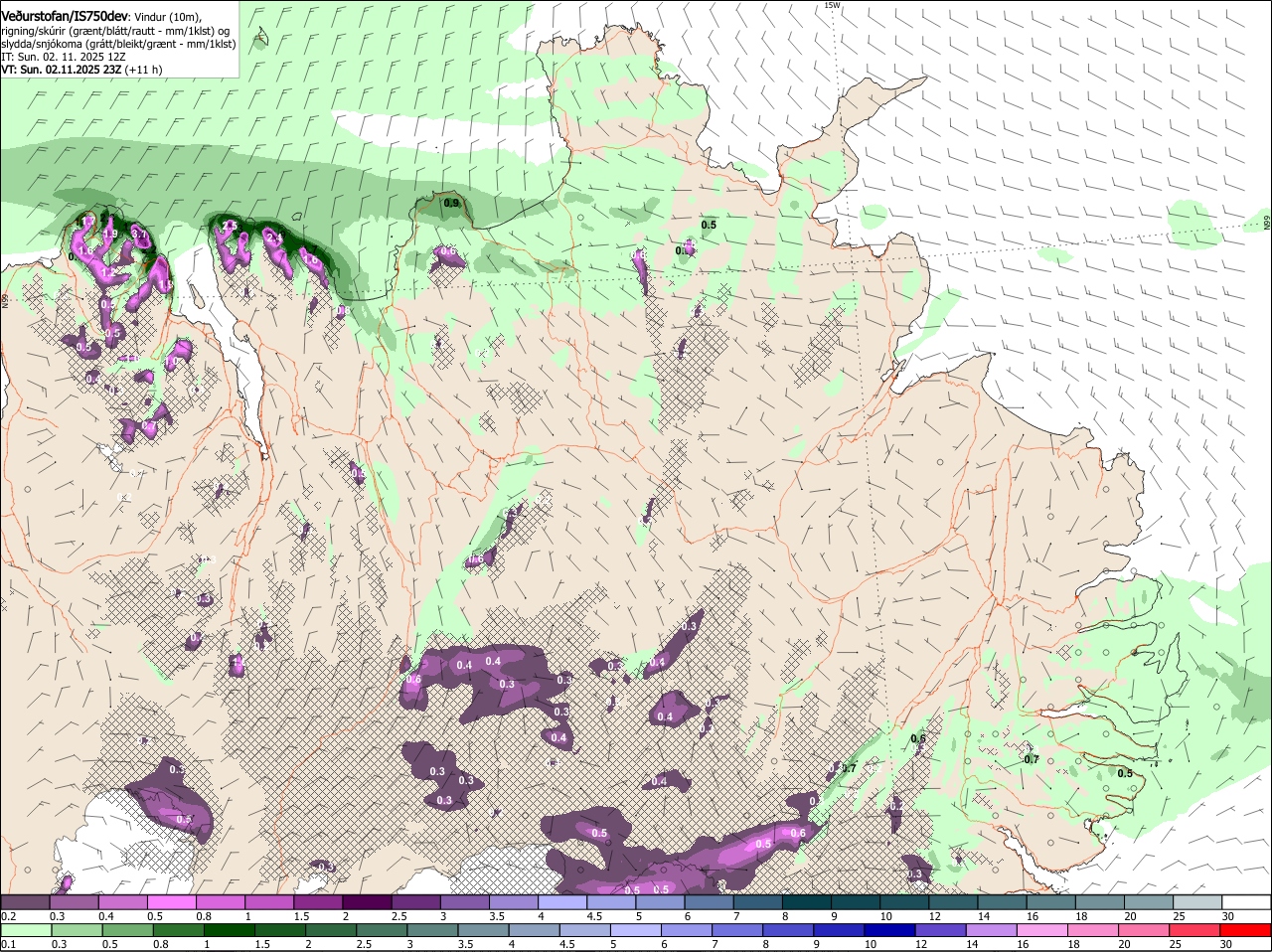Click the red 25–30 swatch in lower legend row
The width and height of the screenshot is (1272, 952).
1196,930
